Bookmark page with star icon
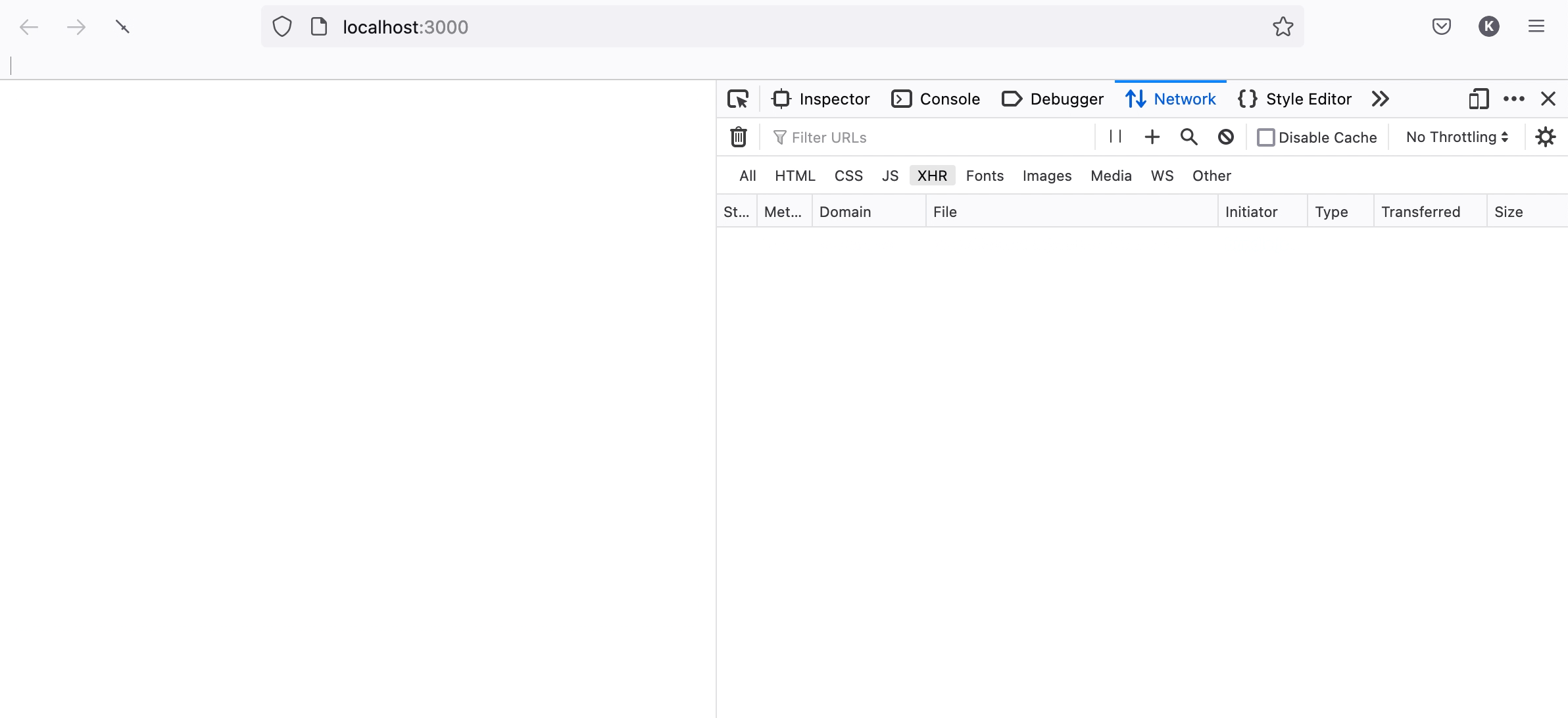The width and height of the screenshot is (1568, 718). (x=1283, y=27)
